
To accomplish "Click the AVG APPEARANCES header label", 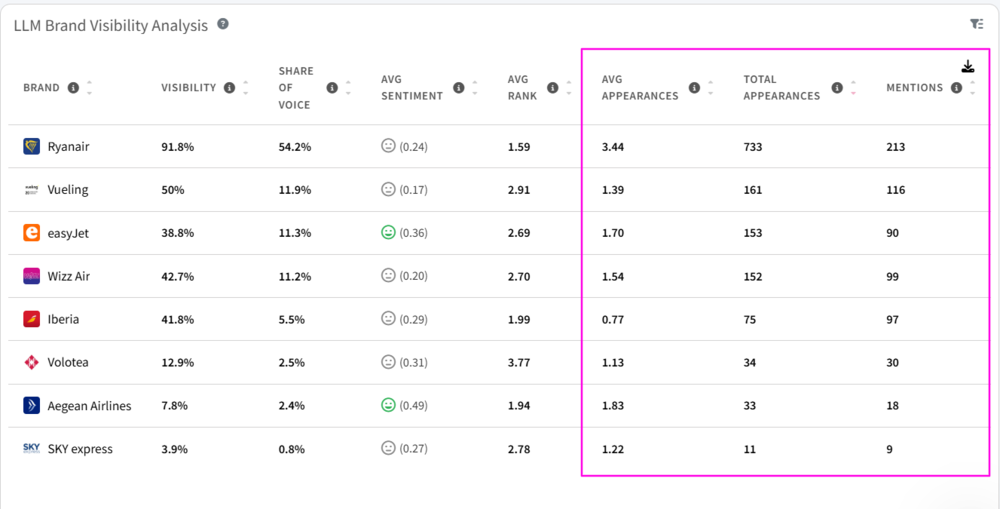I will 640,88.
